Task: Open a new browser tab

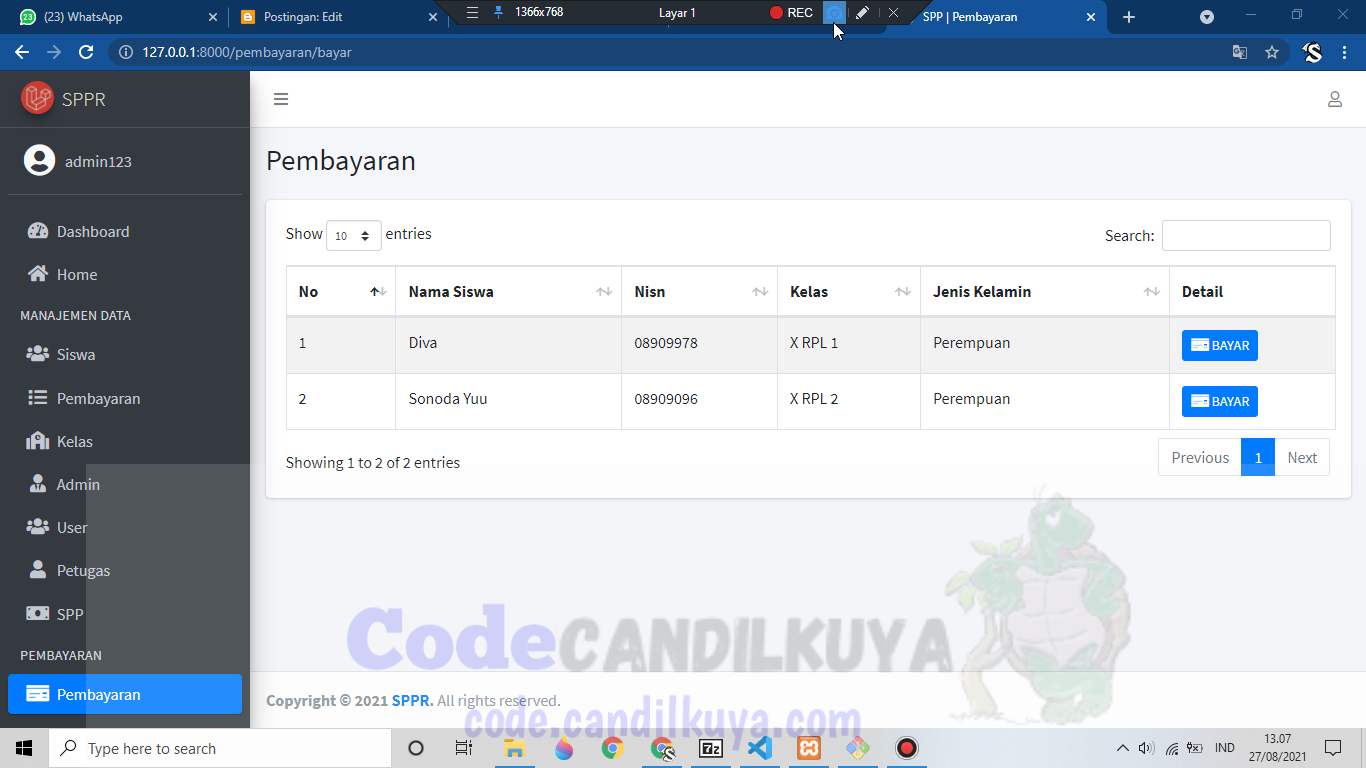Action: click(x=1129, y=17)
